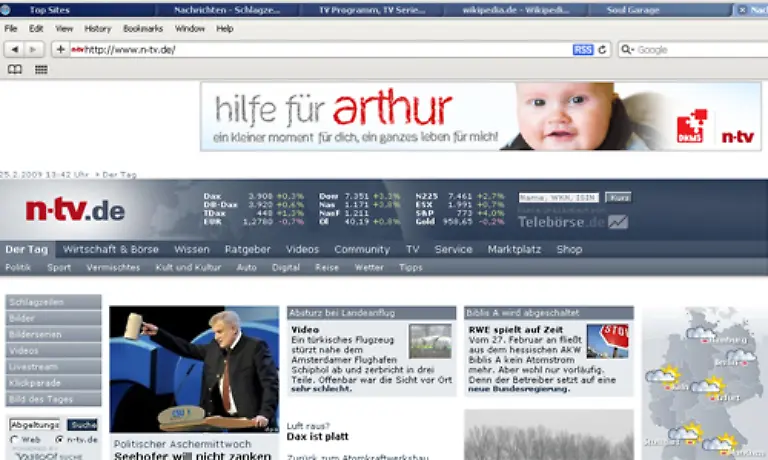
Task: Go to the Digital subsection
Action: pos(286,267)
